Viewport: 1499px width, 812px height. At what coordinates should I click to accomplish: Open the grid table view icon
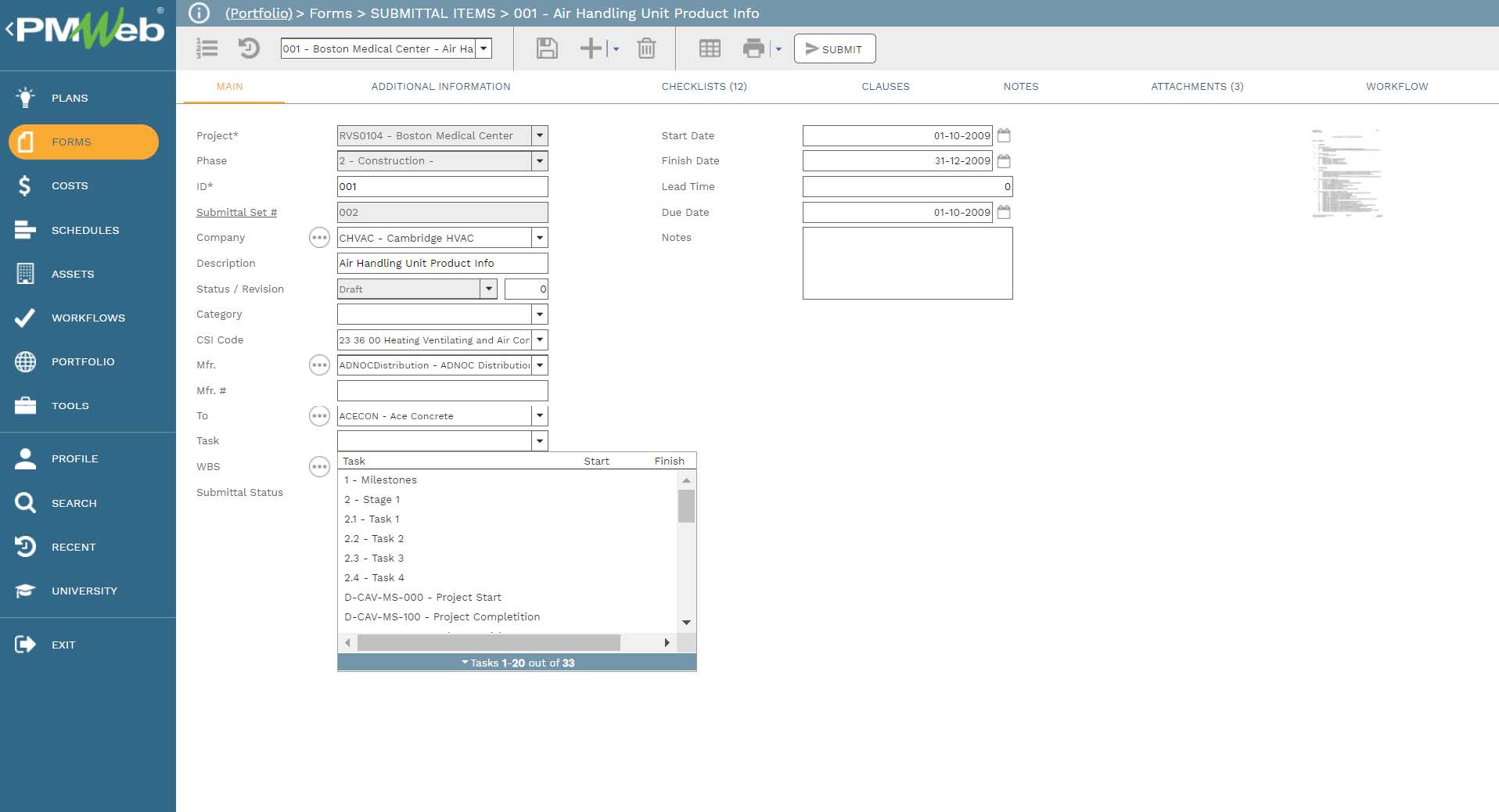(710, 49)
